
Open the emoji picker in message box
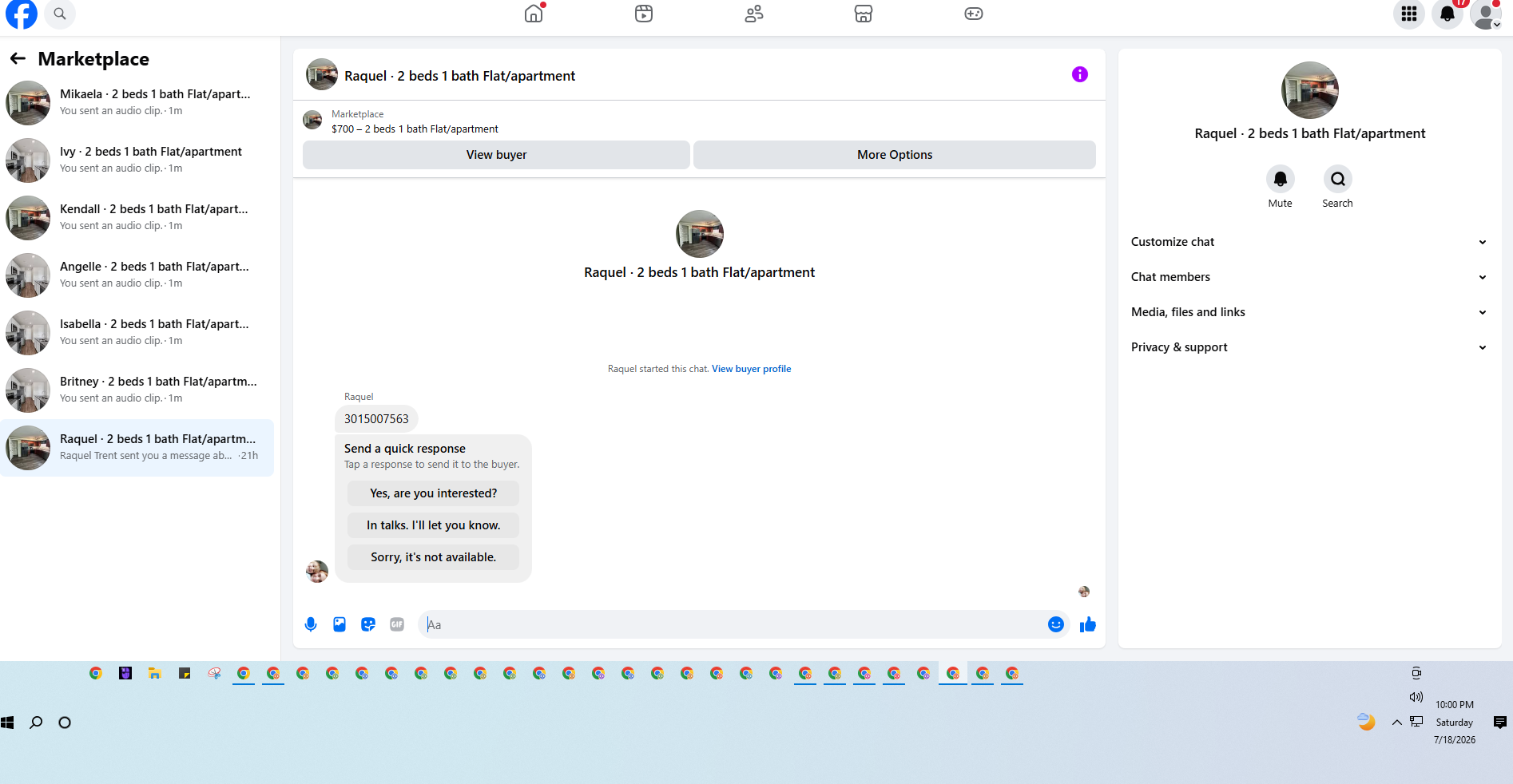1056,624
